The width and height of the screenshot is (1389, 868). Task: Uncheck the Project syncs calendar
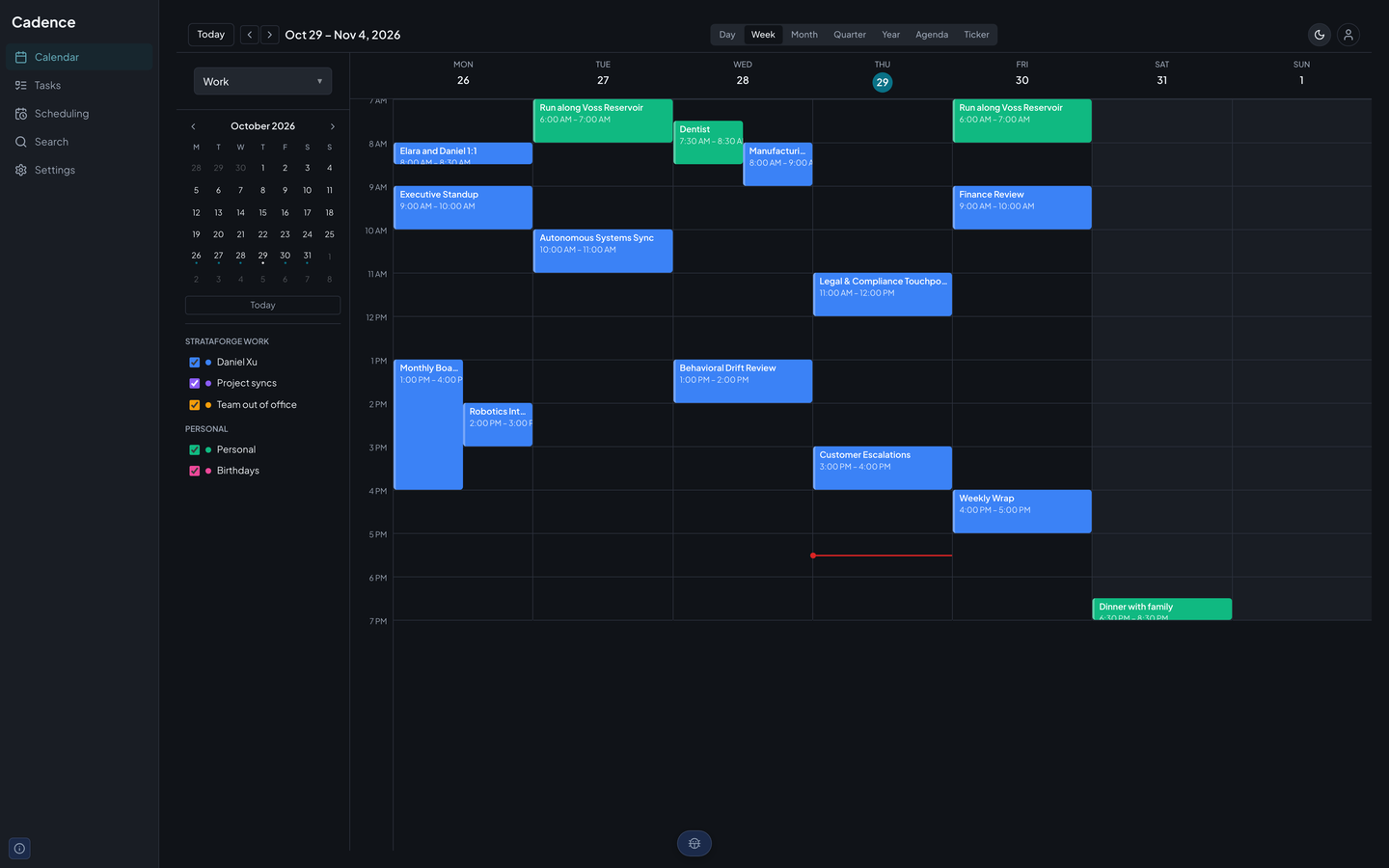[x=195, y=384]
